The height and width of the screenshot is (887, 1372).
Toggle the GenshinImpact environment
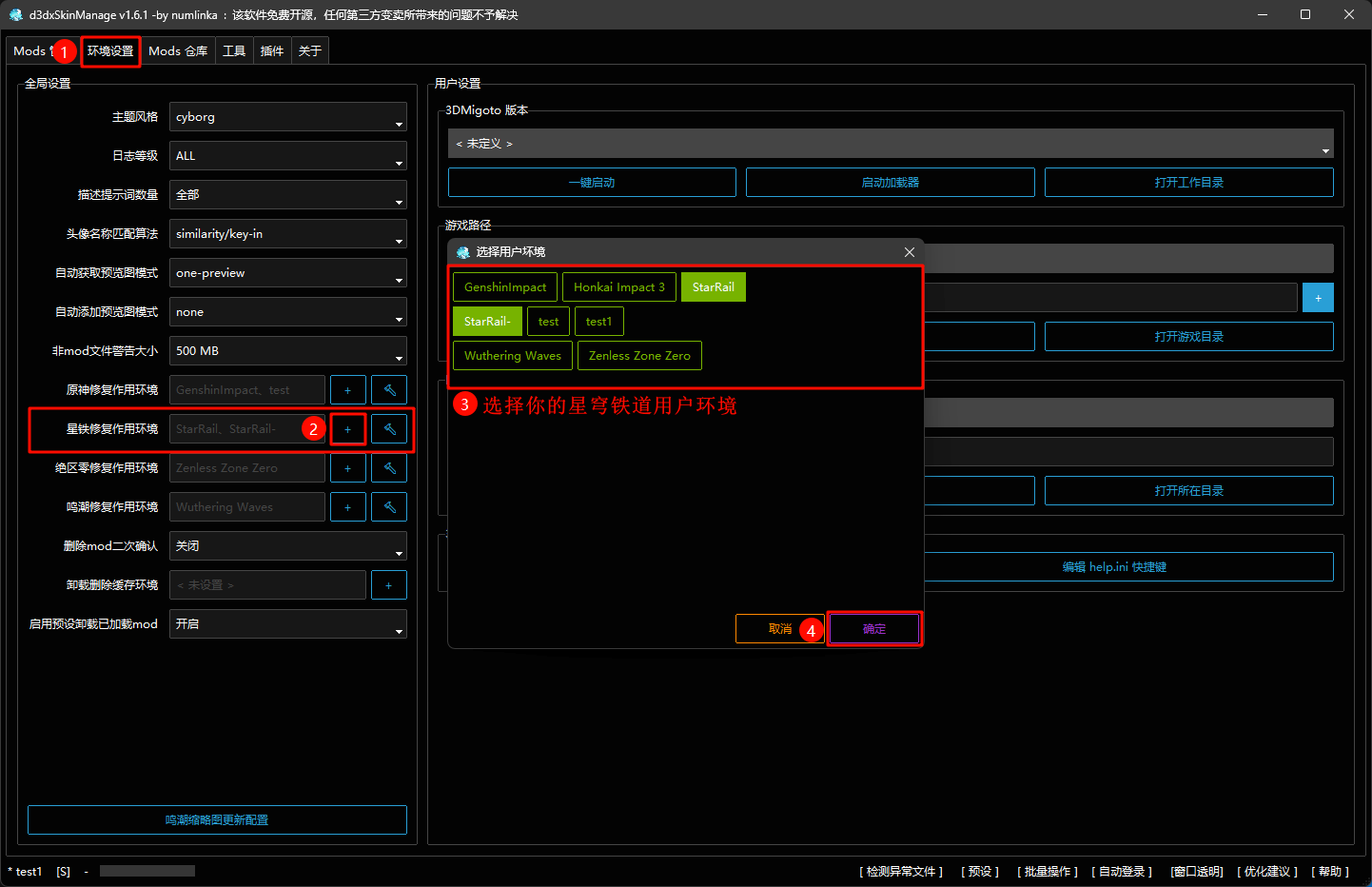(x=505, y=287)
